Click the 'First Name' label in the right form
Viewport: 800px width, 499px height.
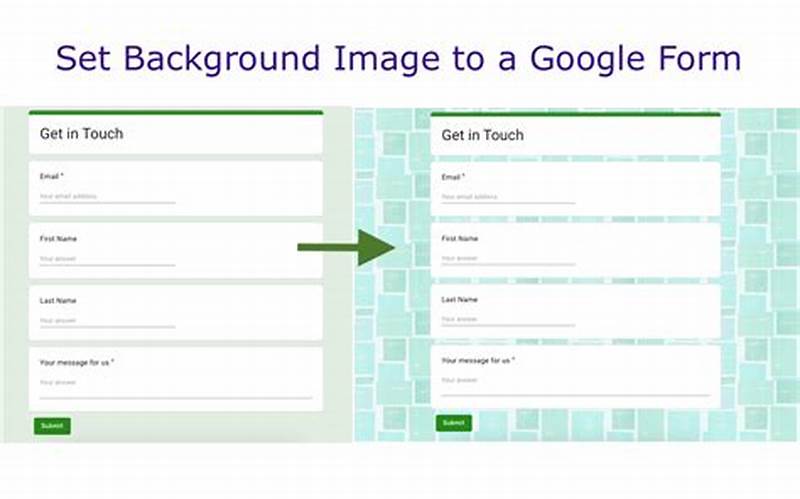(460, 239)
